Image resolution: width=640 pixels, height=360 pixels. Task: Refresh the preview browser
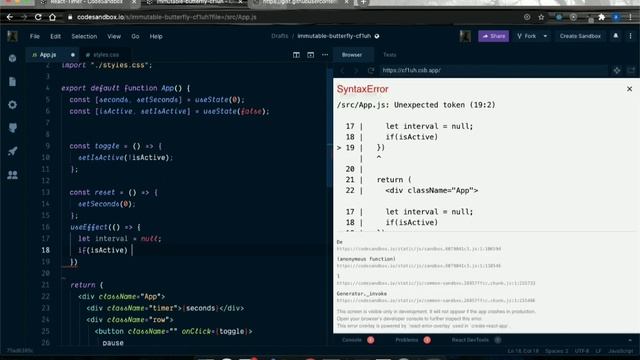pos(371,70)
